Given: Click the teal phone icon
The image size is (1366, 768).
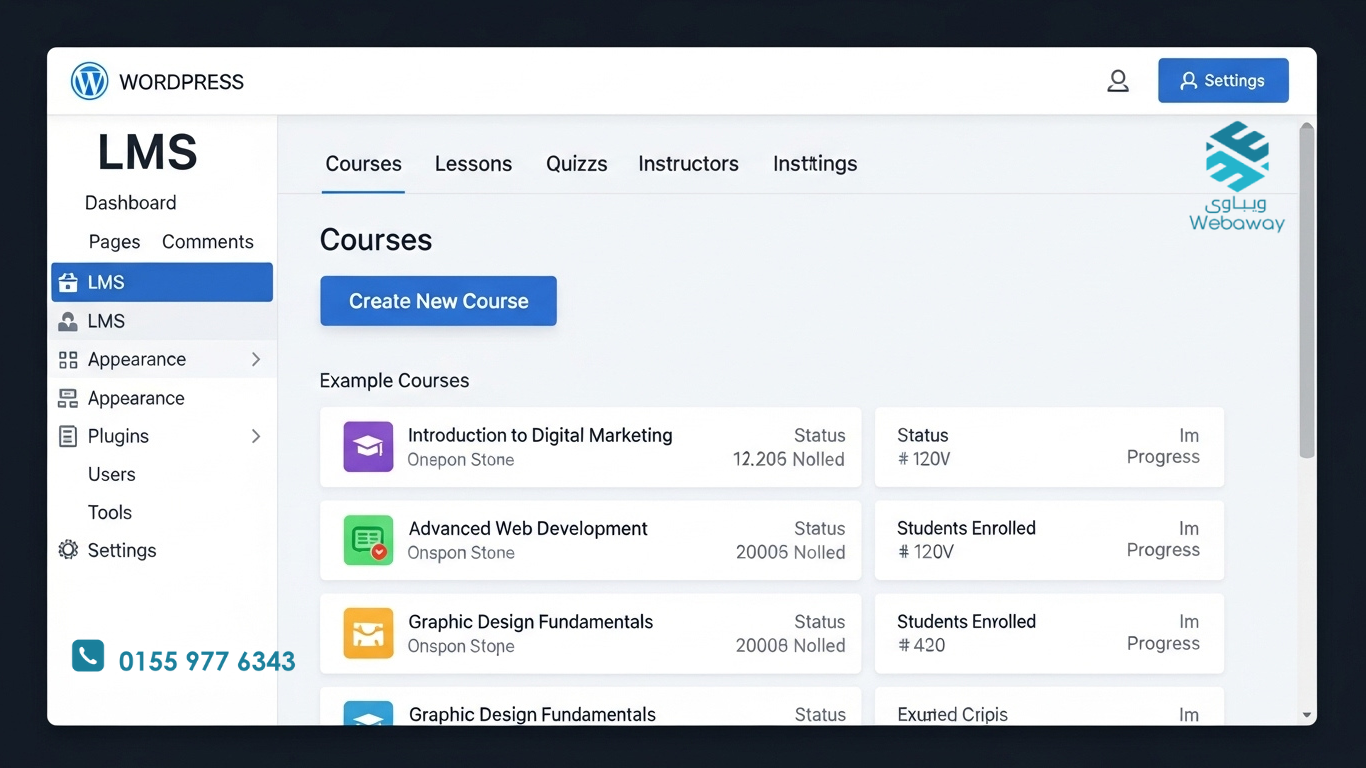Looking at the screenshot, I should point(88,656).
